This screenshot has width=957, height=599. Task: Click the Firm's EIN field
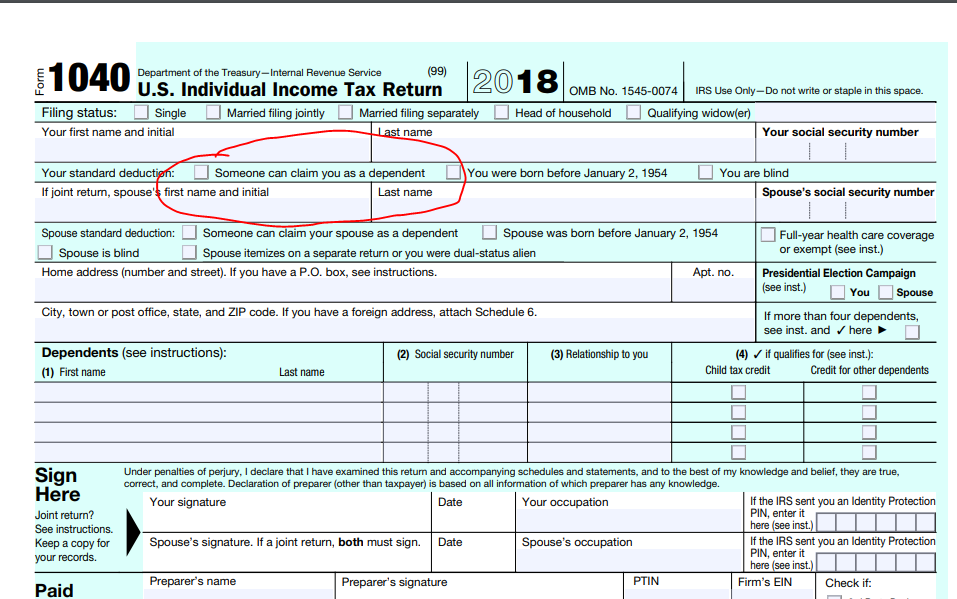pos(773,594)
